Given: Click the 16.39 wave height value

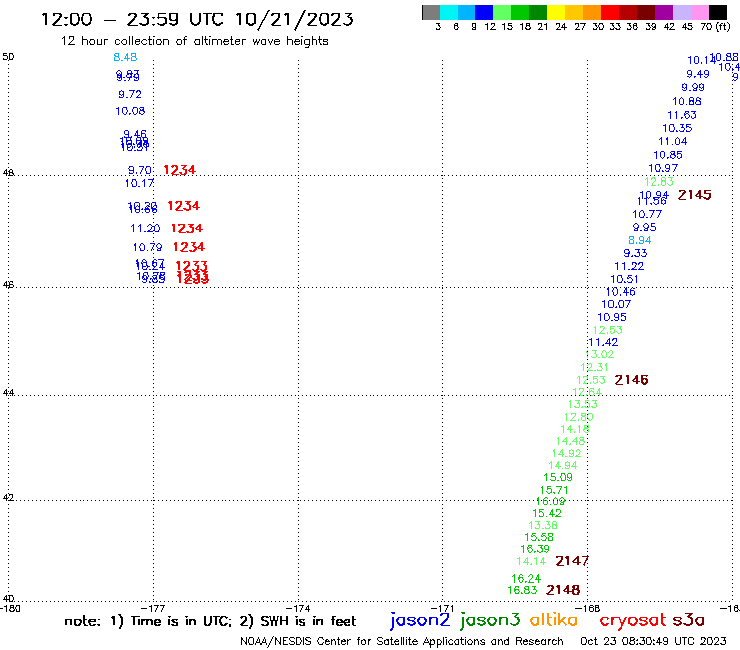Looking at the screenshot, I should 535,549.
